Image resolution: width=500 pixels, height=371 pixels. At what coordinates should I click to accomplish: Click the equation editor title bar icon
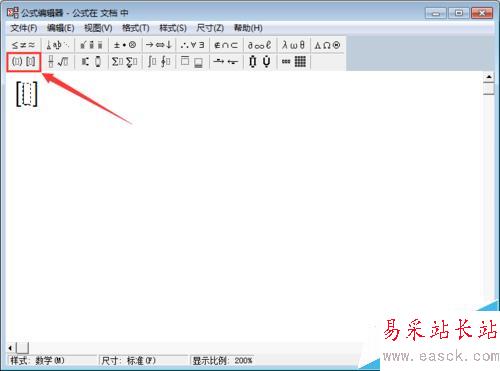point(13,13)
